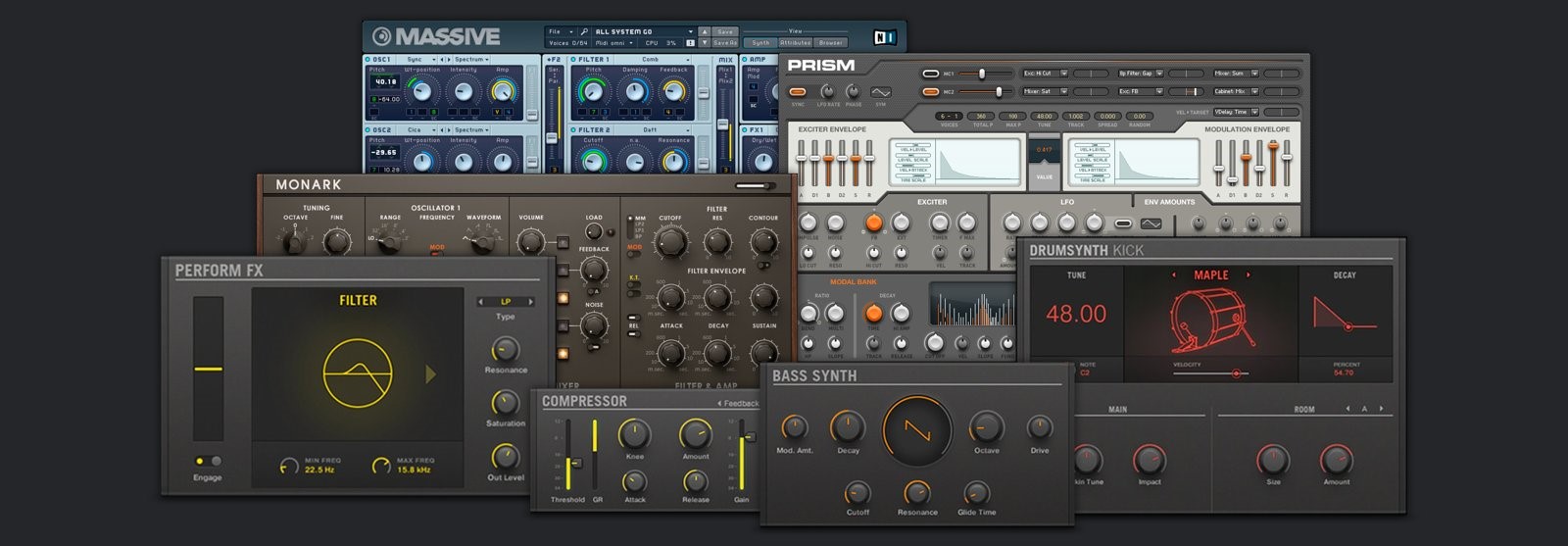Click the Filter 1 Feedback knob

[673, 91]
